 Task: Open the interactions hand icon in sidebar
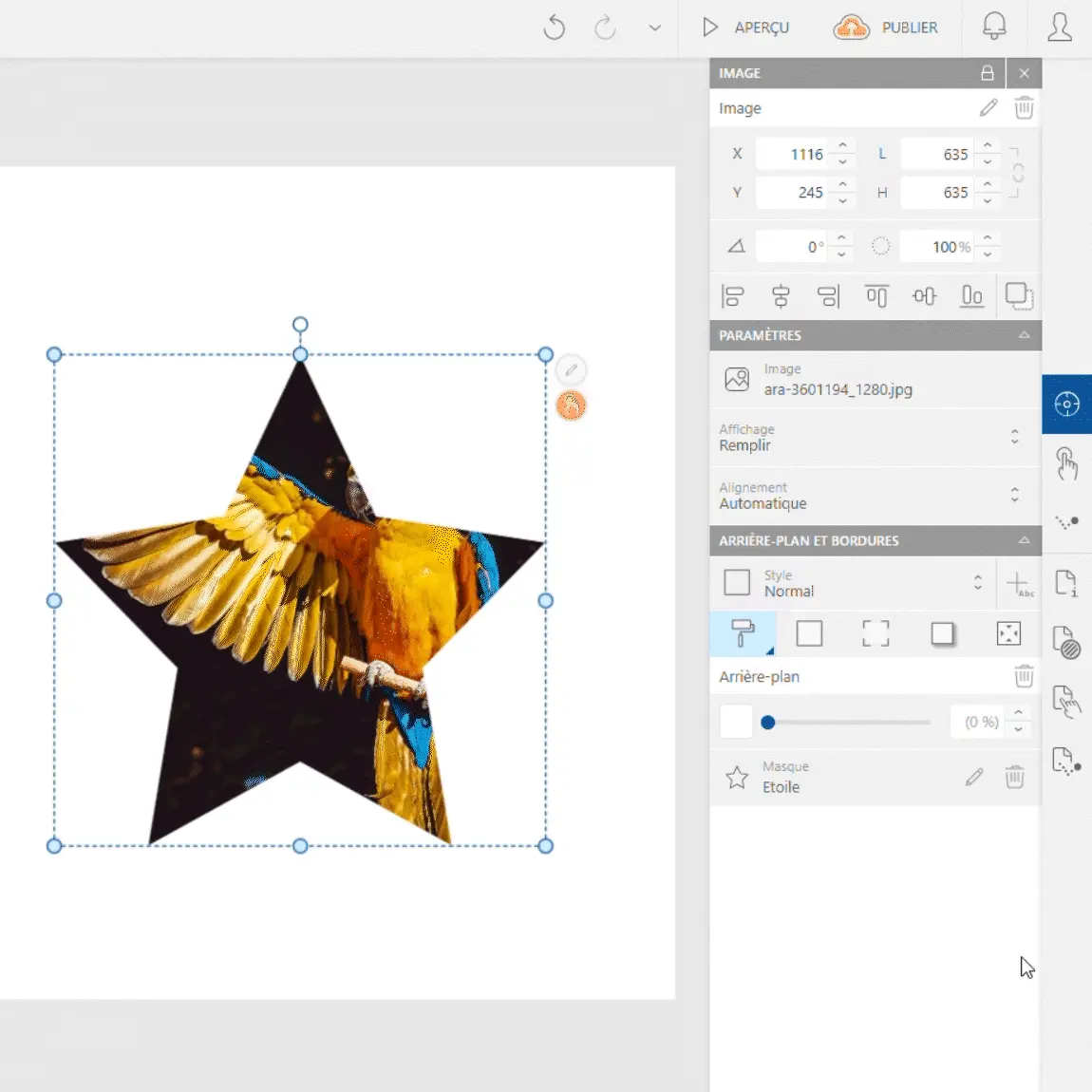(x=1066, y=463)
